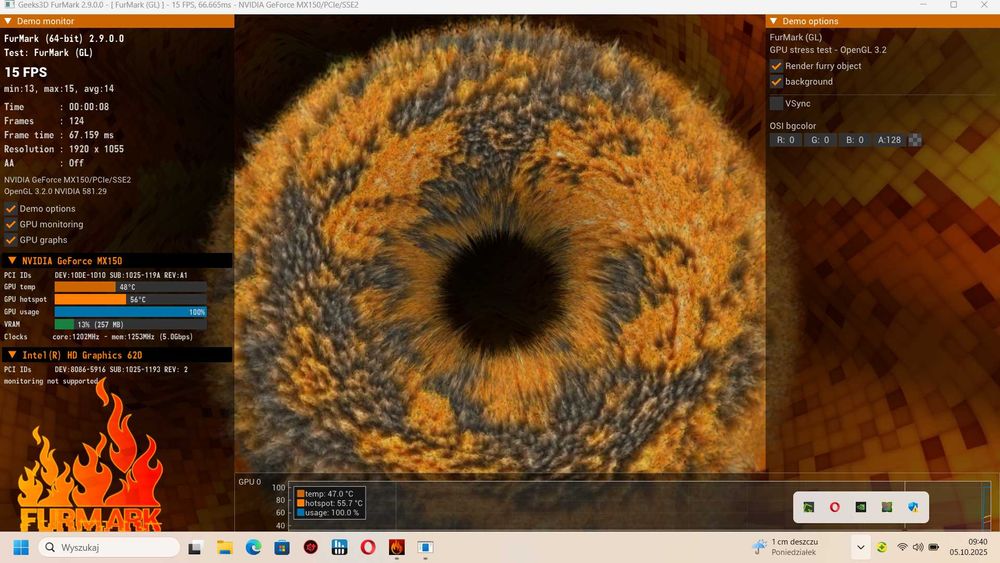Viewport: 1000px width, 563px height.
Task: Click the GPU temp 48°C bar
Action: (130, 287)
